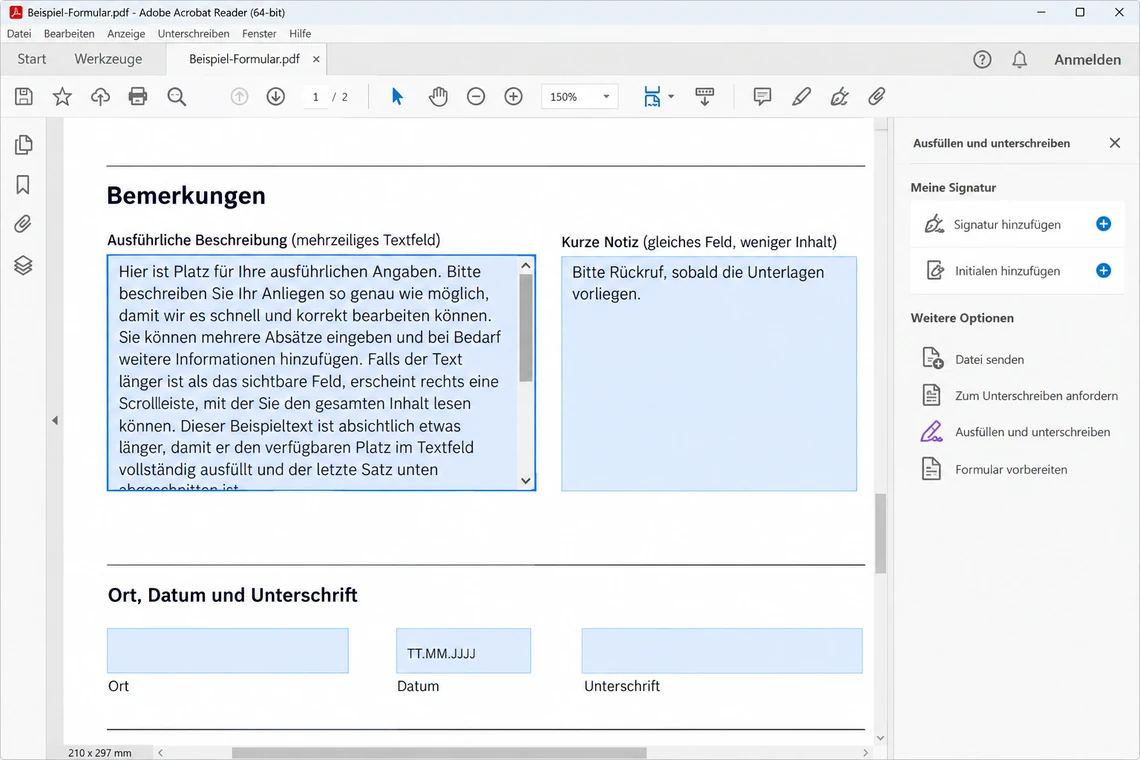This screenshot has width=1140, height=760.
Task: Click the Ort, Datum und Unterschrift heading
Action: point(233,595)
